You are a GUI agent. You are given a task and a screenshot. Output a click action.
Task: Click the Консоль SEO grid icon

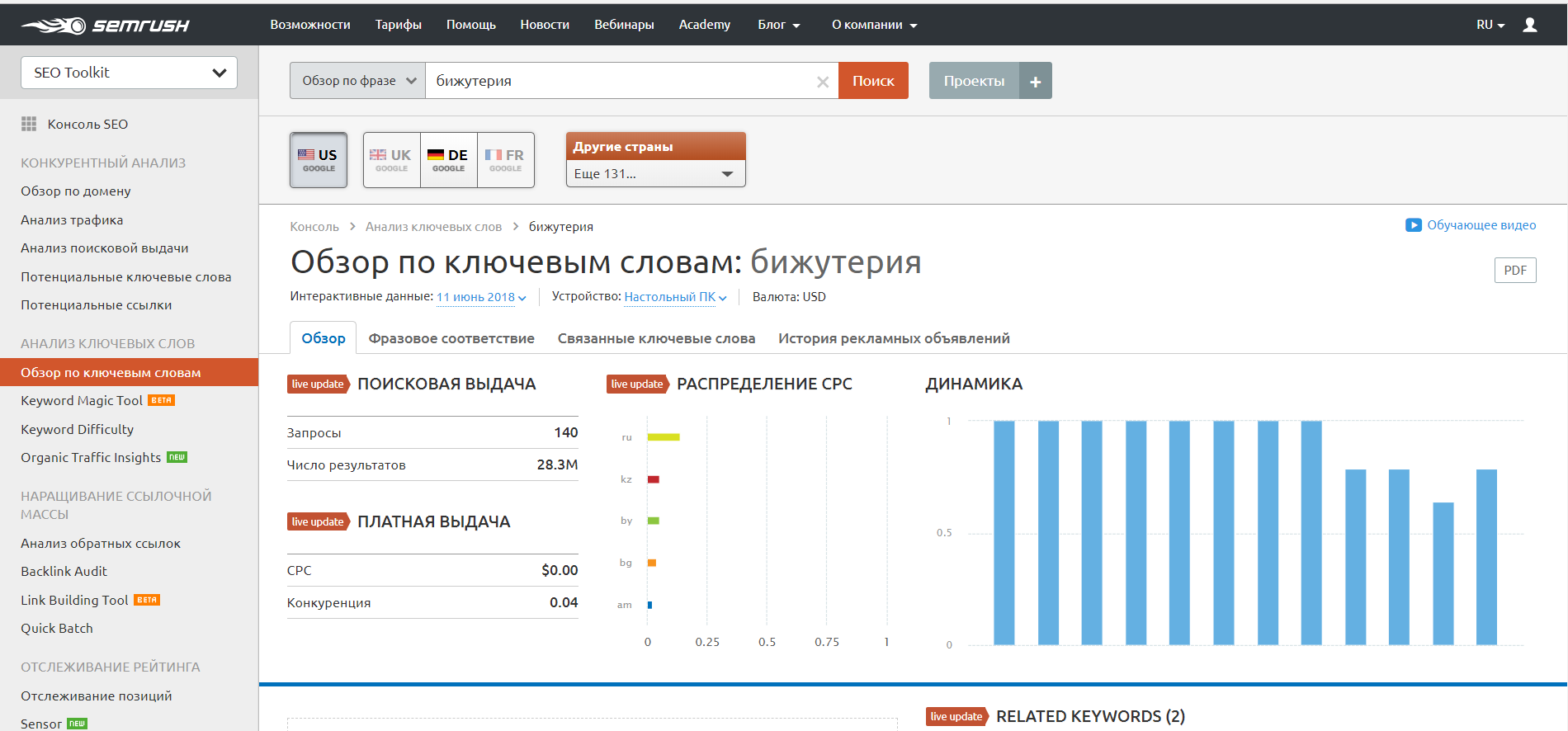[x=29, y=124]
